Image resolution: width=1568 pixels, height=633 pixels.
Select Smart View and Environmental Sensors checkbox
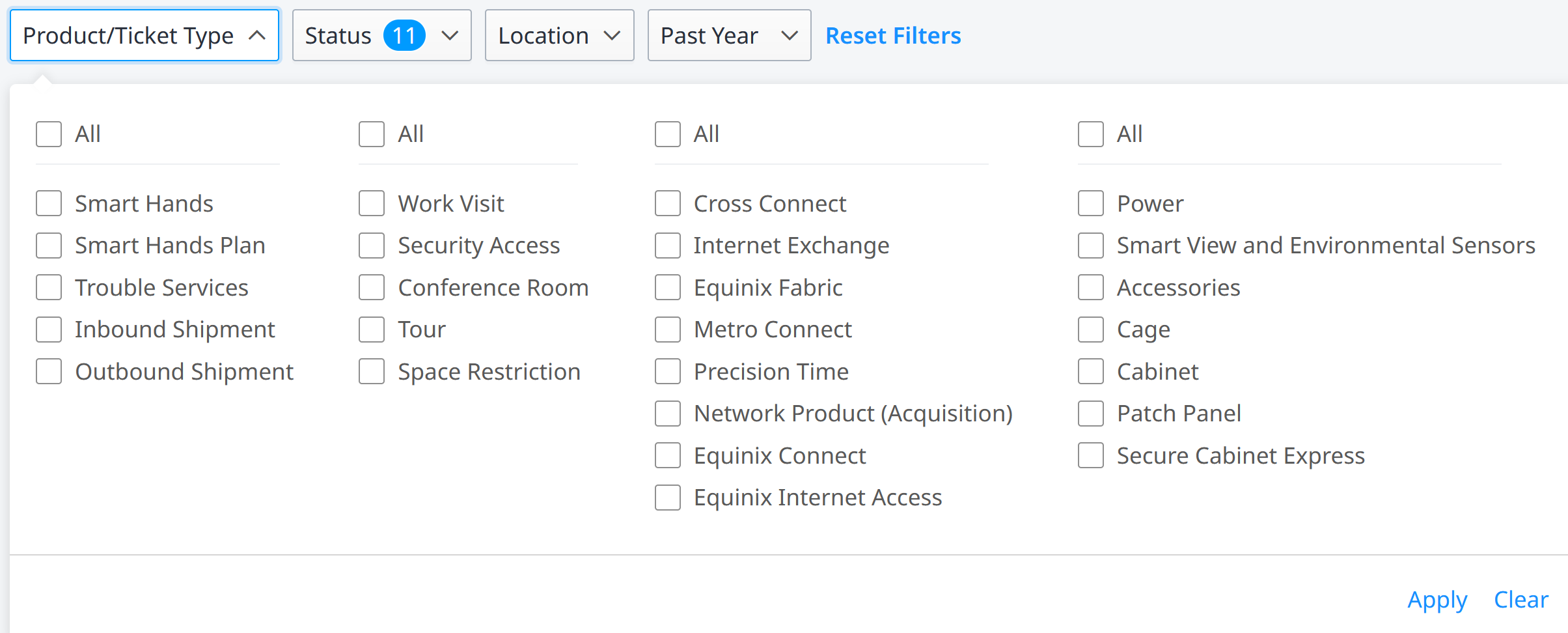click(x=1091, y=246)
